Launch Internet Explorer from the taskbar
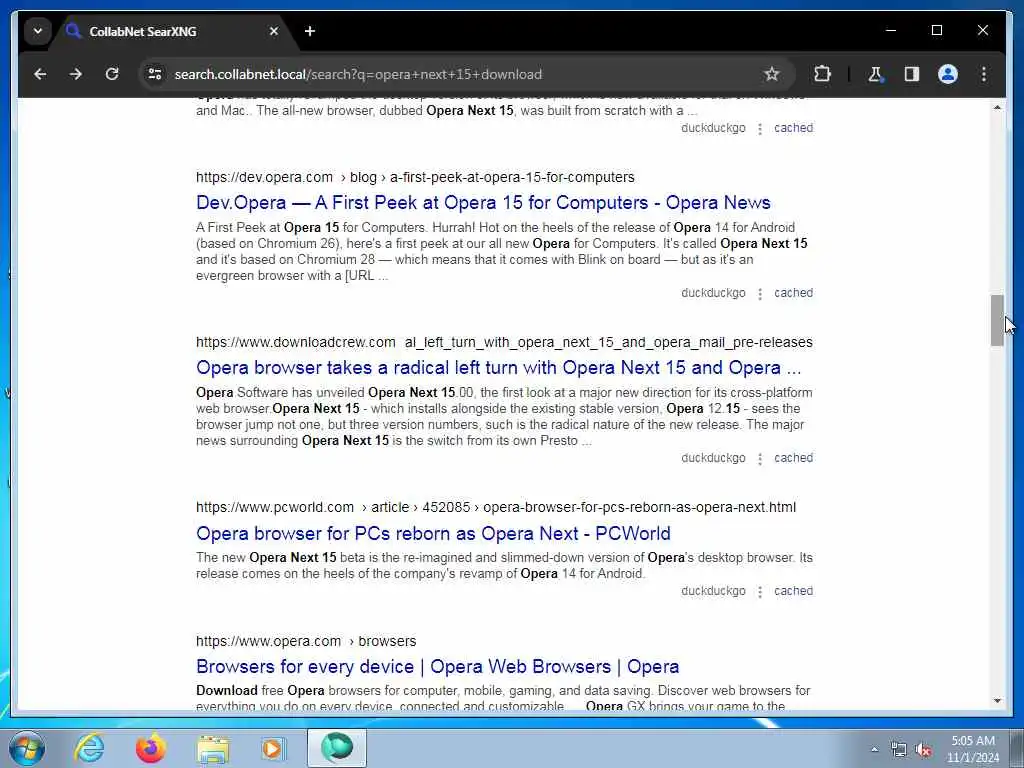 [89, 748]
